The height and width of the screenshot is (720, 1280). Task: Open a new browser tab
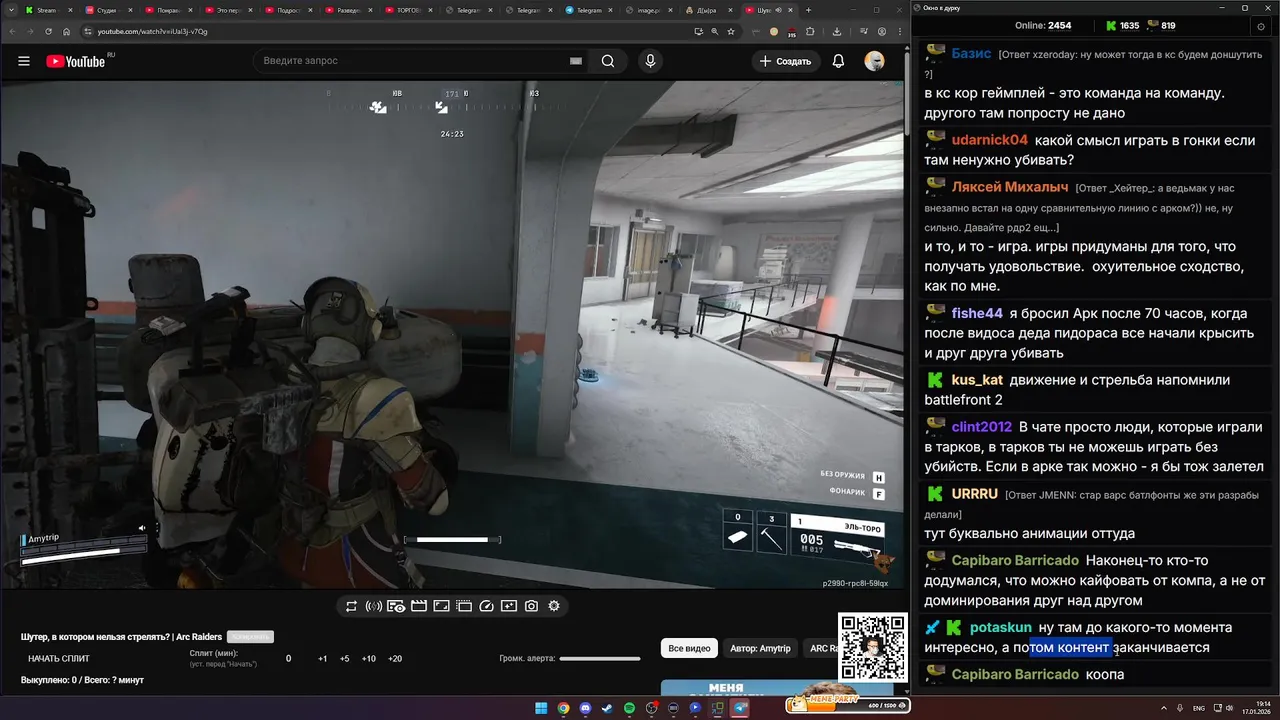click(x=810, y=10)
